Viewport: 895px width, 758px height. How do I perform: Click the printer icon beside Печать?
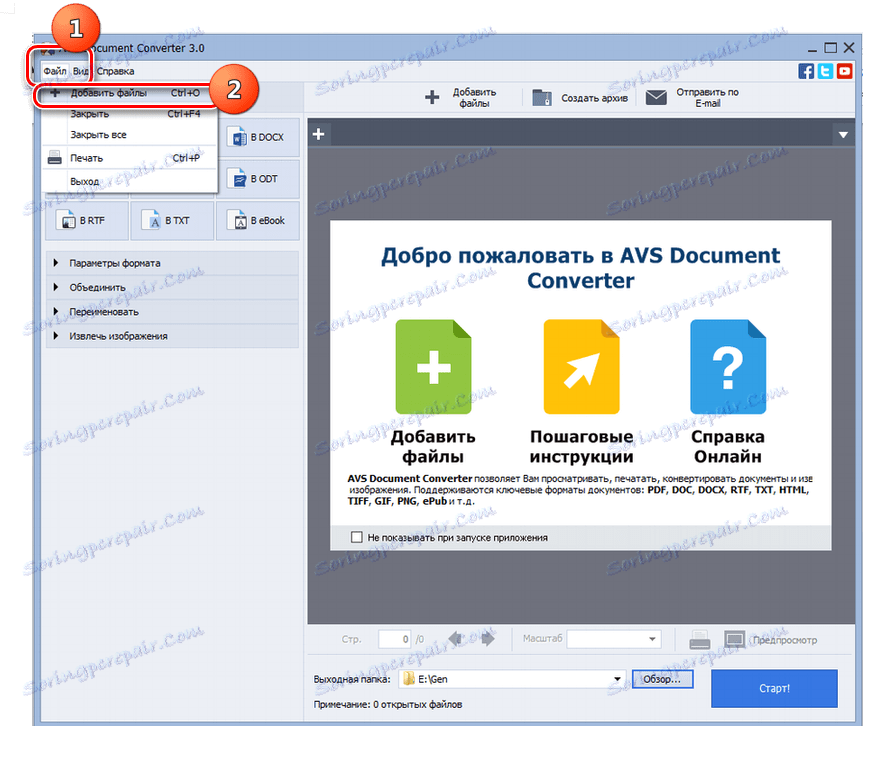[x=54, y=158]
